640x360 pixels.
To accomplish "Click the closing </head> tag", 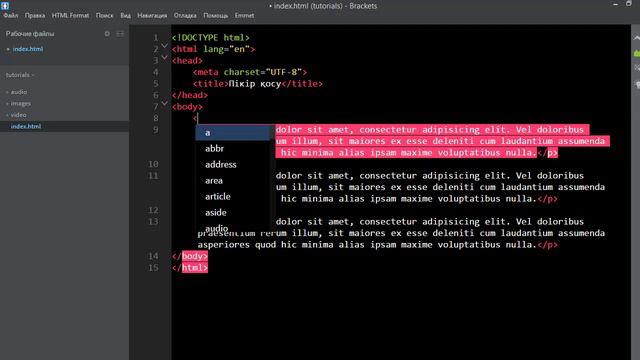I will (x=190, y=95).
